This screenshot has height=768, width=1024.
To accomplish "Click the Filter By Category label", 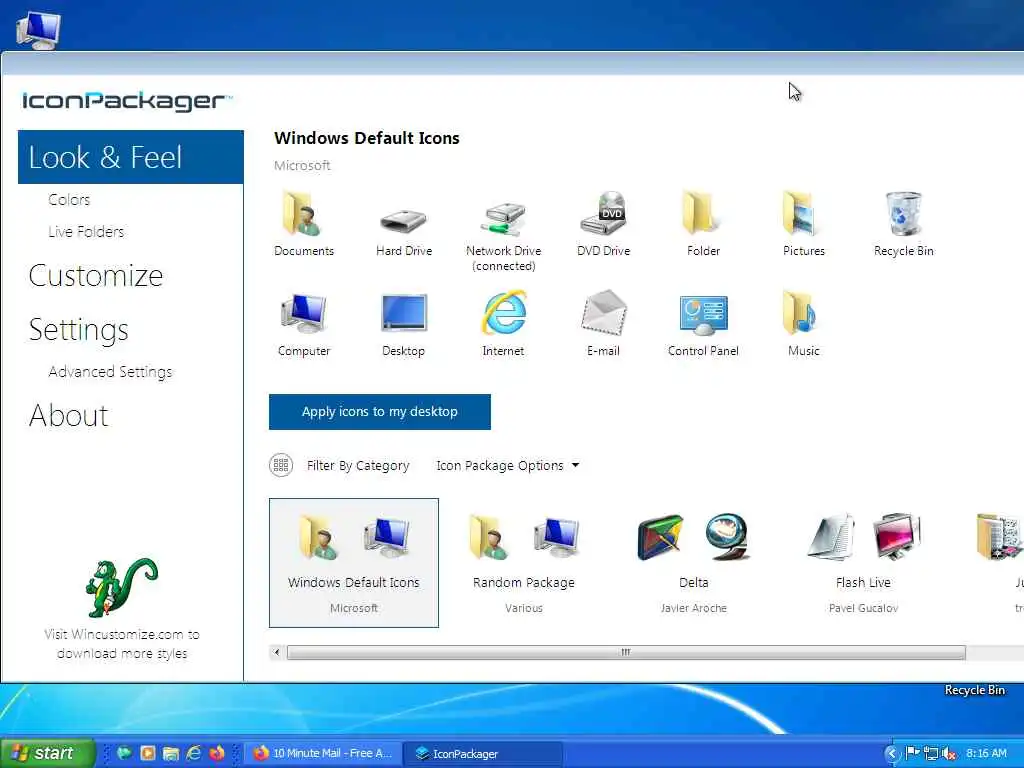I will pyautogui.click(x=358, y=466).
